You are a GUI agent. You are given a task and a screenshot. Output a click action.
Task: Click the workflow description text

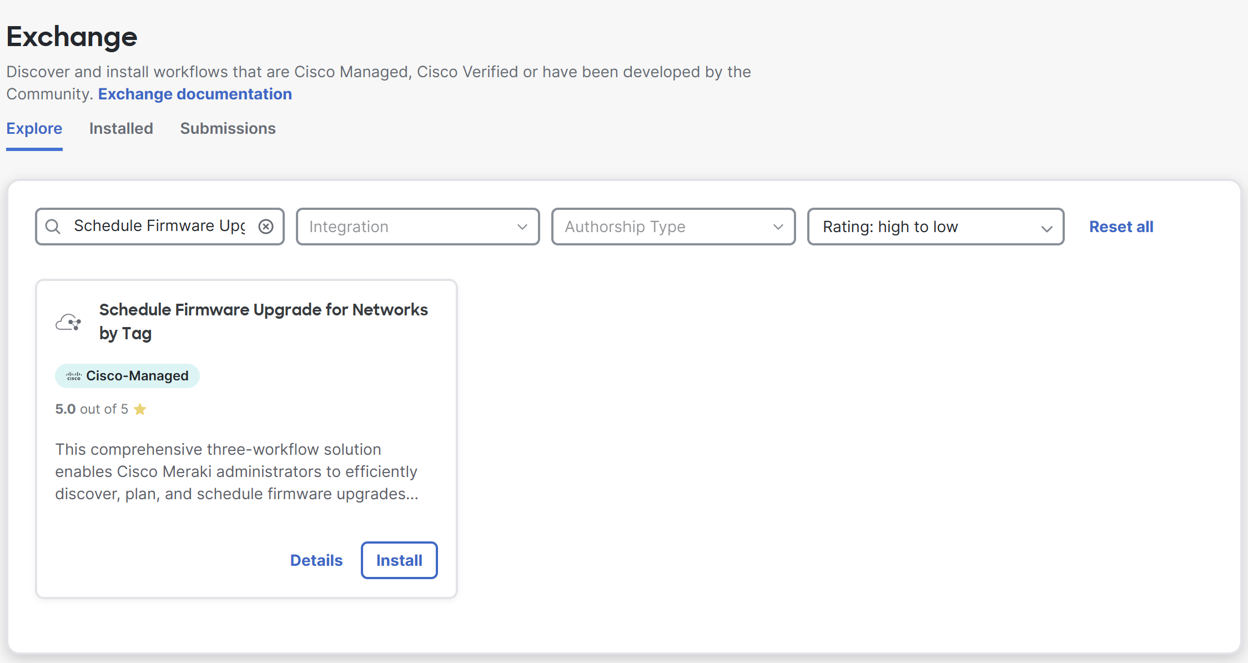[x=237, y=471]
